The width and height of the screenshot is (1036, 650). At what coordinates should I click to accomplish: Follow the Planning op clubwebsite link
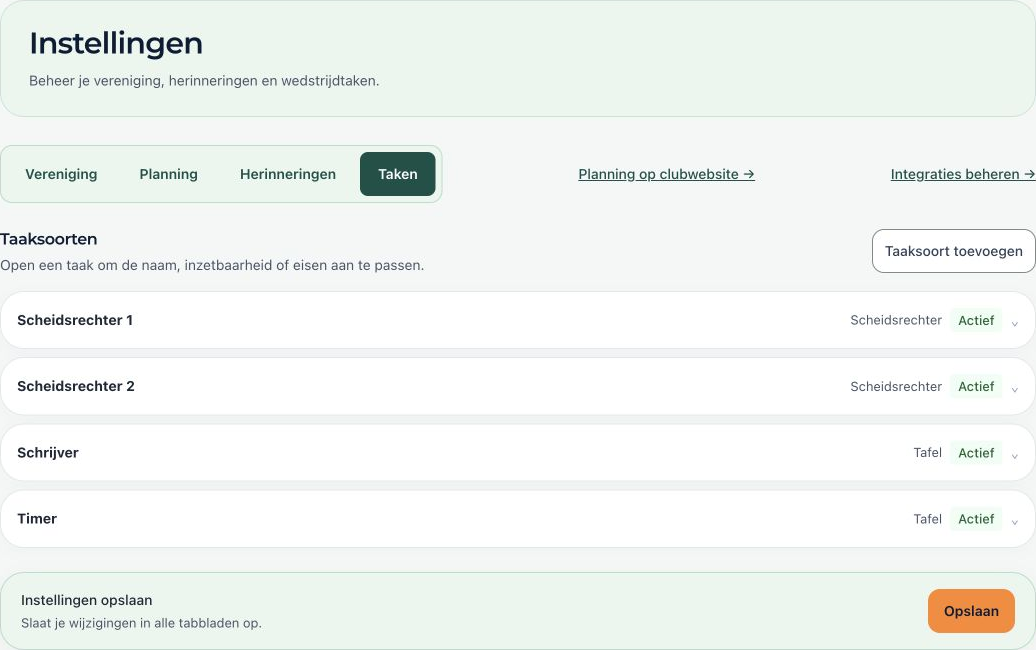point(666,174)
